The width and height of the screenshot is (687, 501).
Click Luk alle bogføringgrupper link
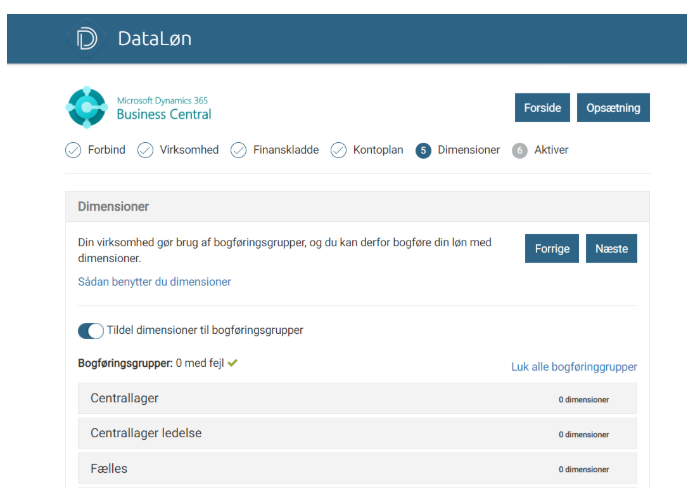(573, 367)
